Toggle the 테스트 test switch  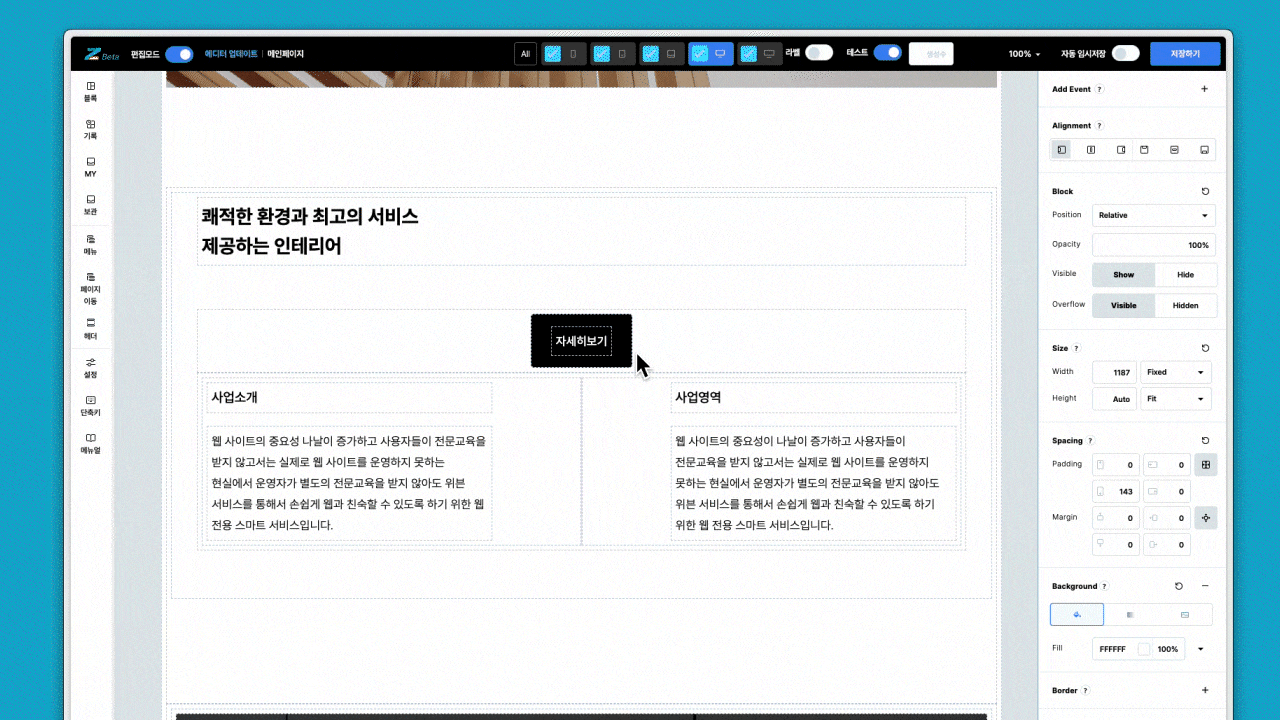pos(887,53)
